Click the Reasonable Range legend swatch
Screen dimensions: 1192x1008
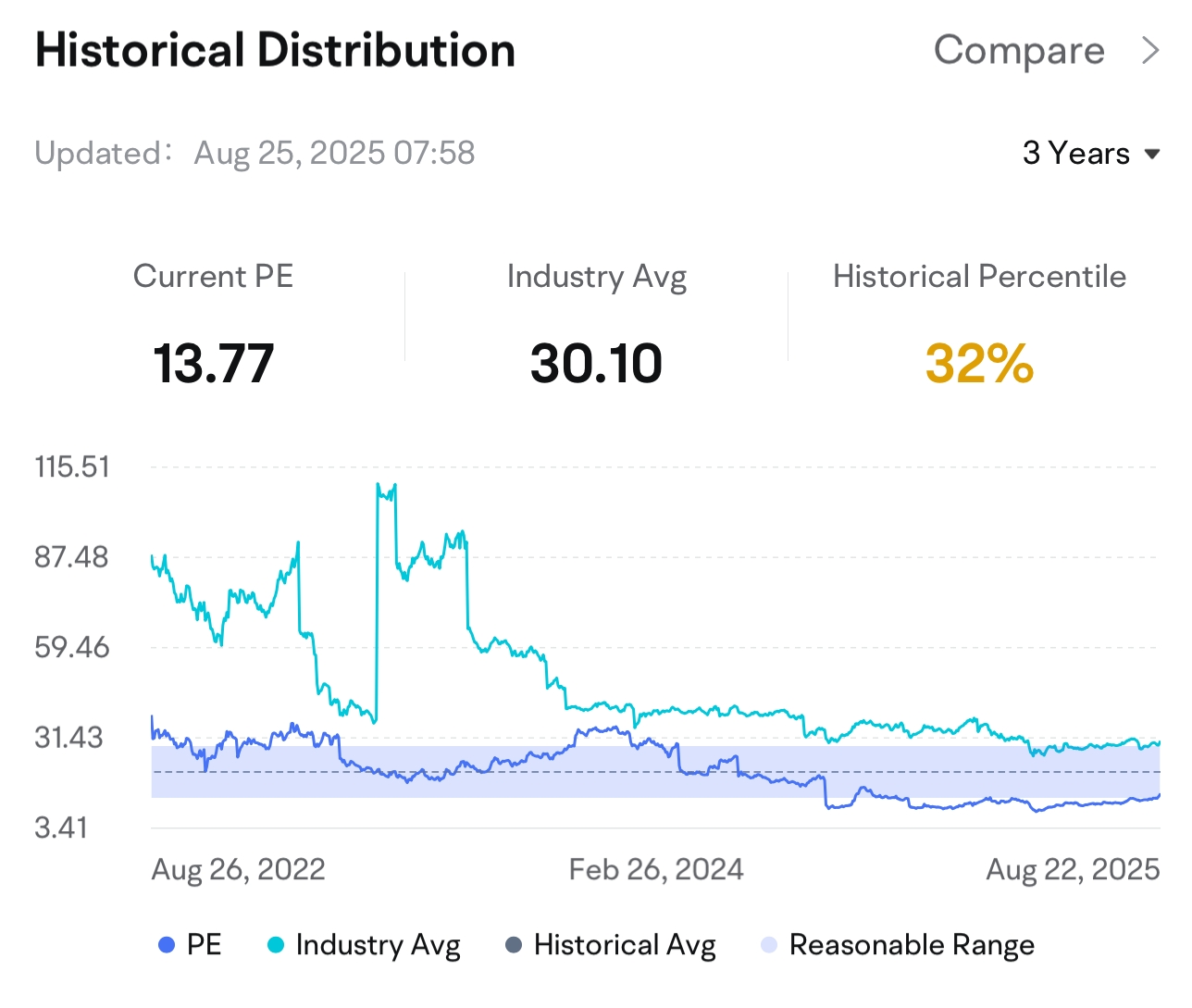[768, 945]
